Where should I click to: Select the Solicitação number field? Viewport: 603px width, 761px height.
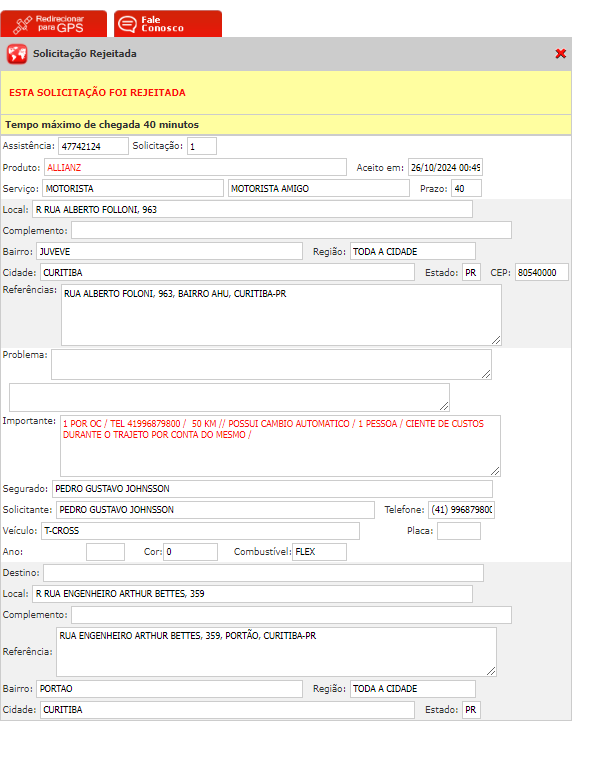coord(202,146)
